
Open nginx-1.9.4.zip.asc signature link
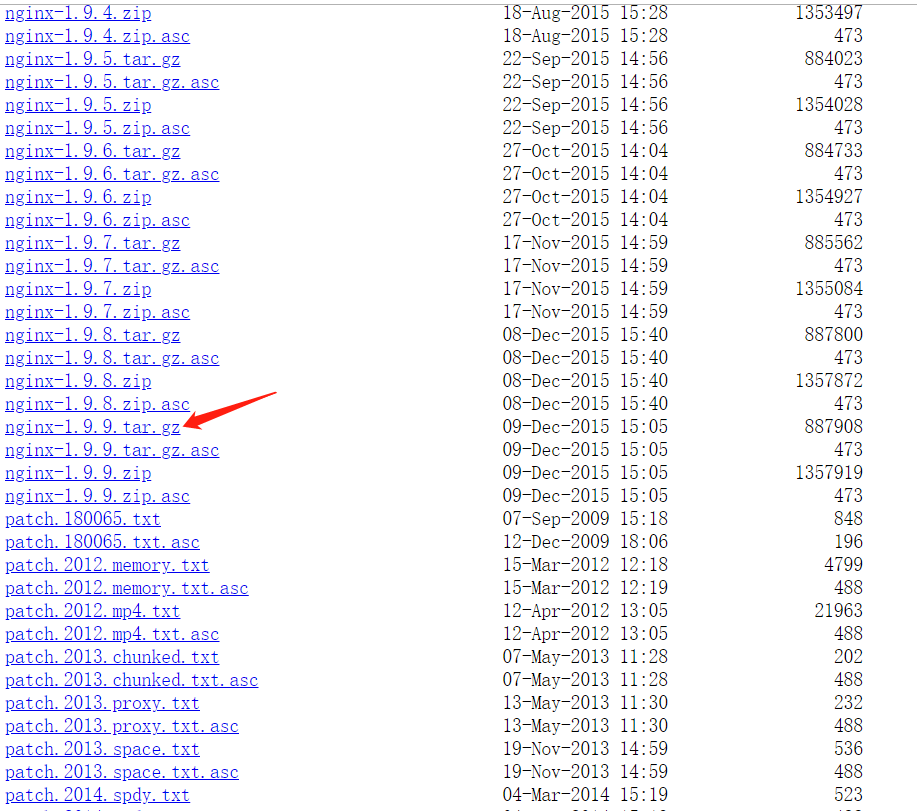(97, 36)
